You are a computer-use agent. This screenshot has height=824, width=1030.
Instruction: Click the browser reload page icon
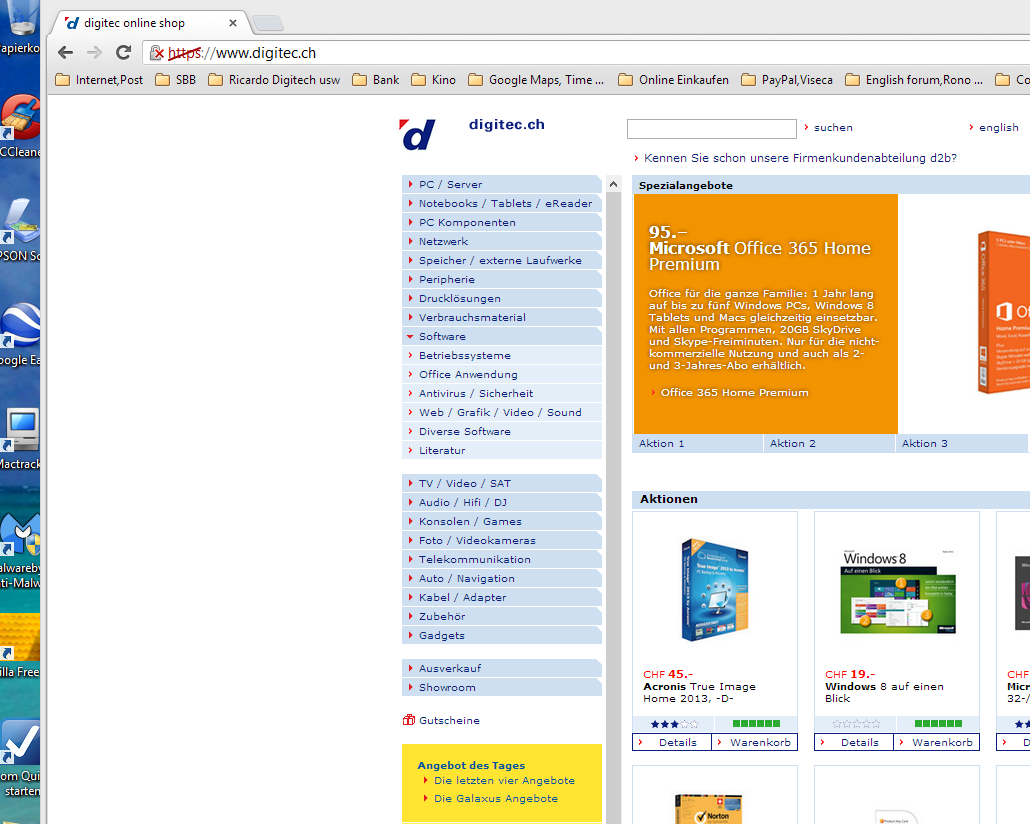124,53
